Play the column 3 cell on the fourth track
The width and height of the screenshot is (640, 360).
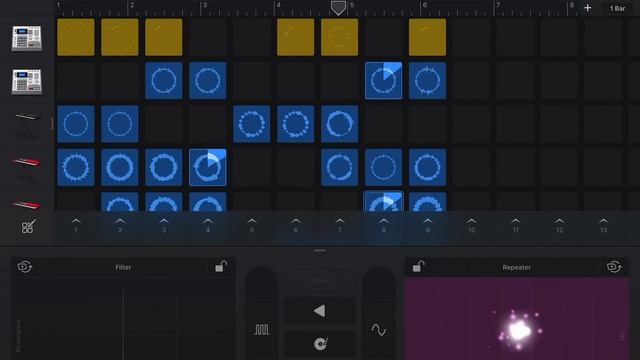tap(164, 167)
